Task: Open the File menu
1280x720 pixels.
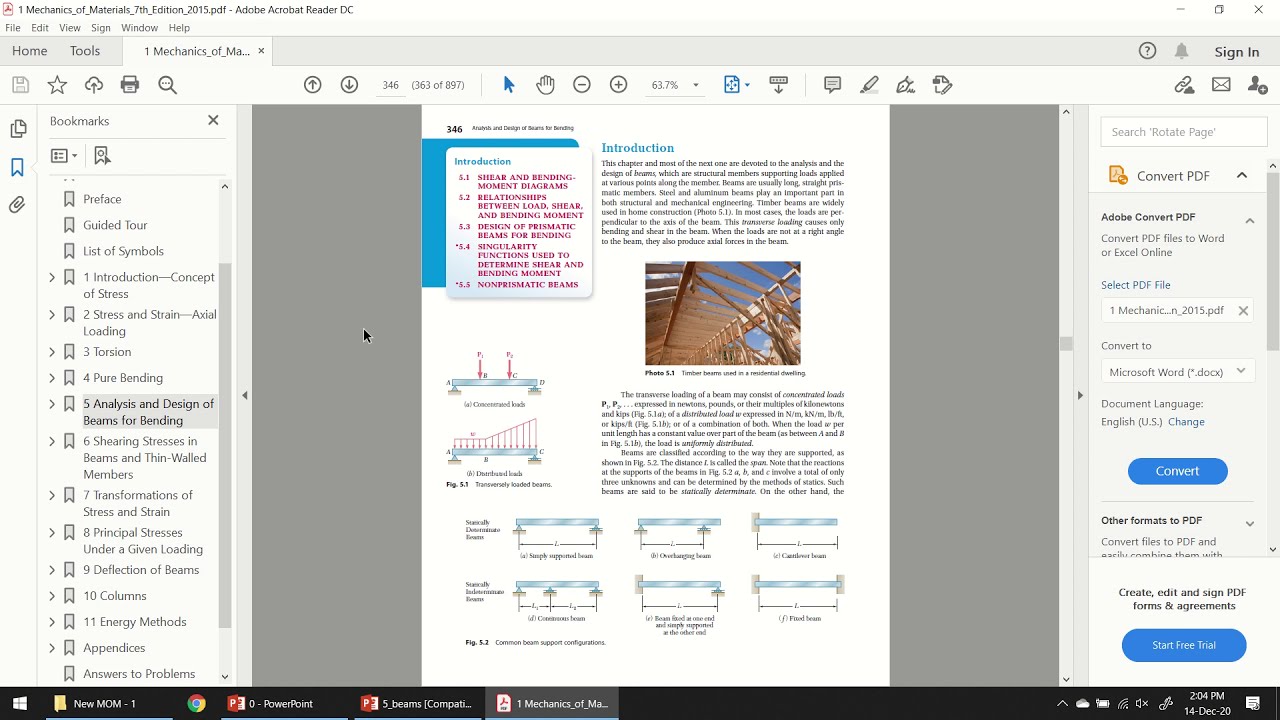Action: [13, 28]
